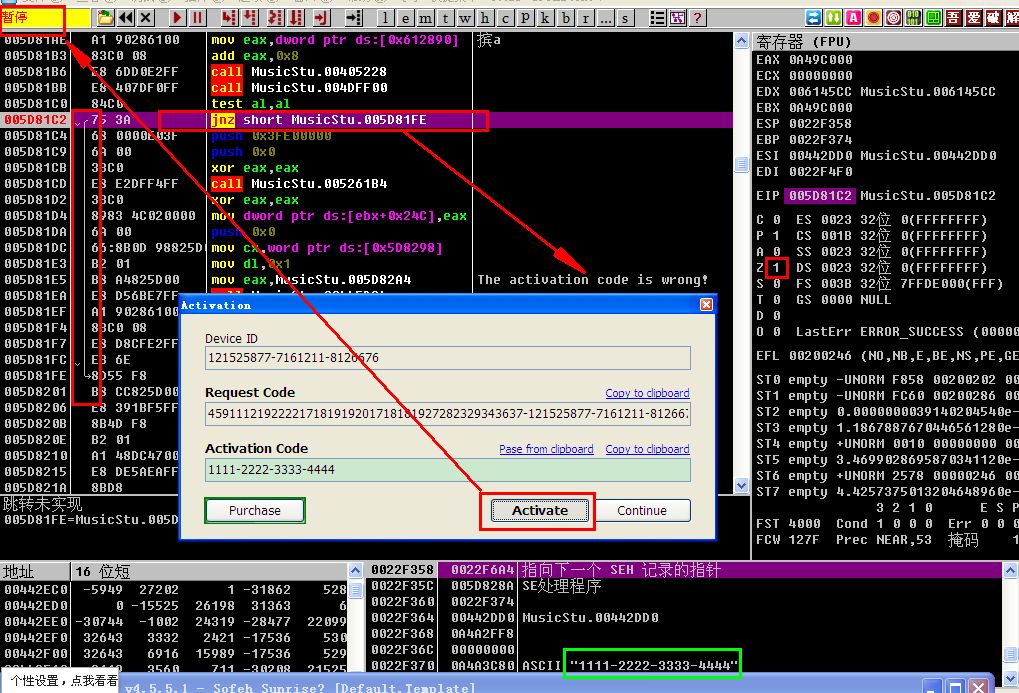Open Source window via the S button
This screenshot has height=693, width=1019.
pyautogui.click(x=625, y=18)
